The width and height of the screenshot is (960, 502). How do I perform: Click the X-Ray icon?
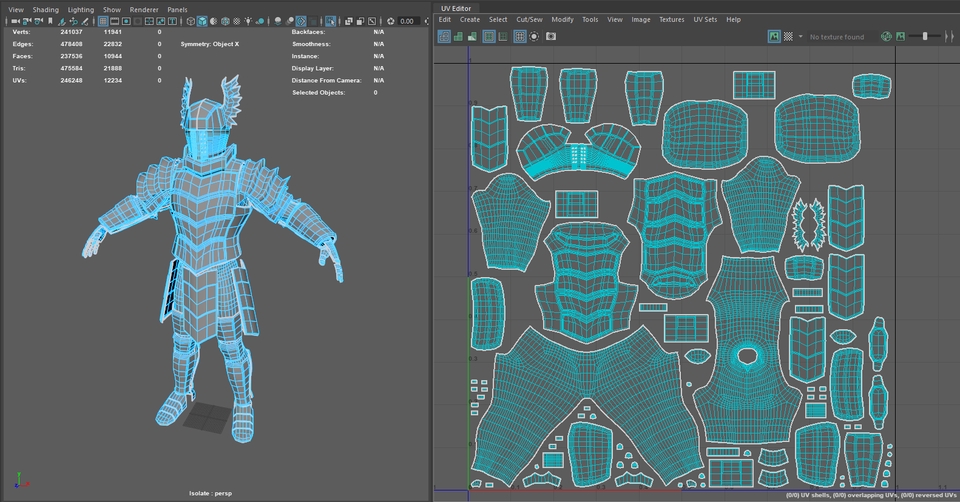click(x=348, y=21)
